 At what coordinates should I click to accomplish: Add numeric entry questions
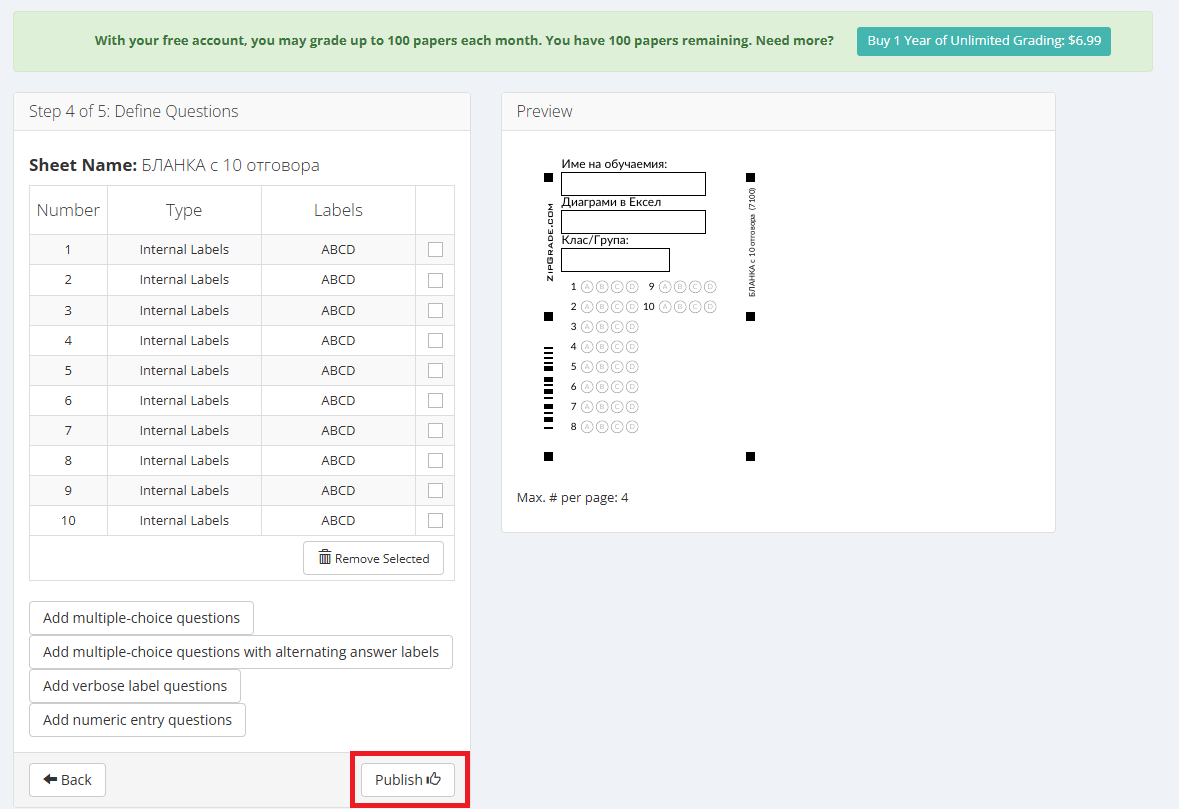137,720
